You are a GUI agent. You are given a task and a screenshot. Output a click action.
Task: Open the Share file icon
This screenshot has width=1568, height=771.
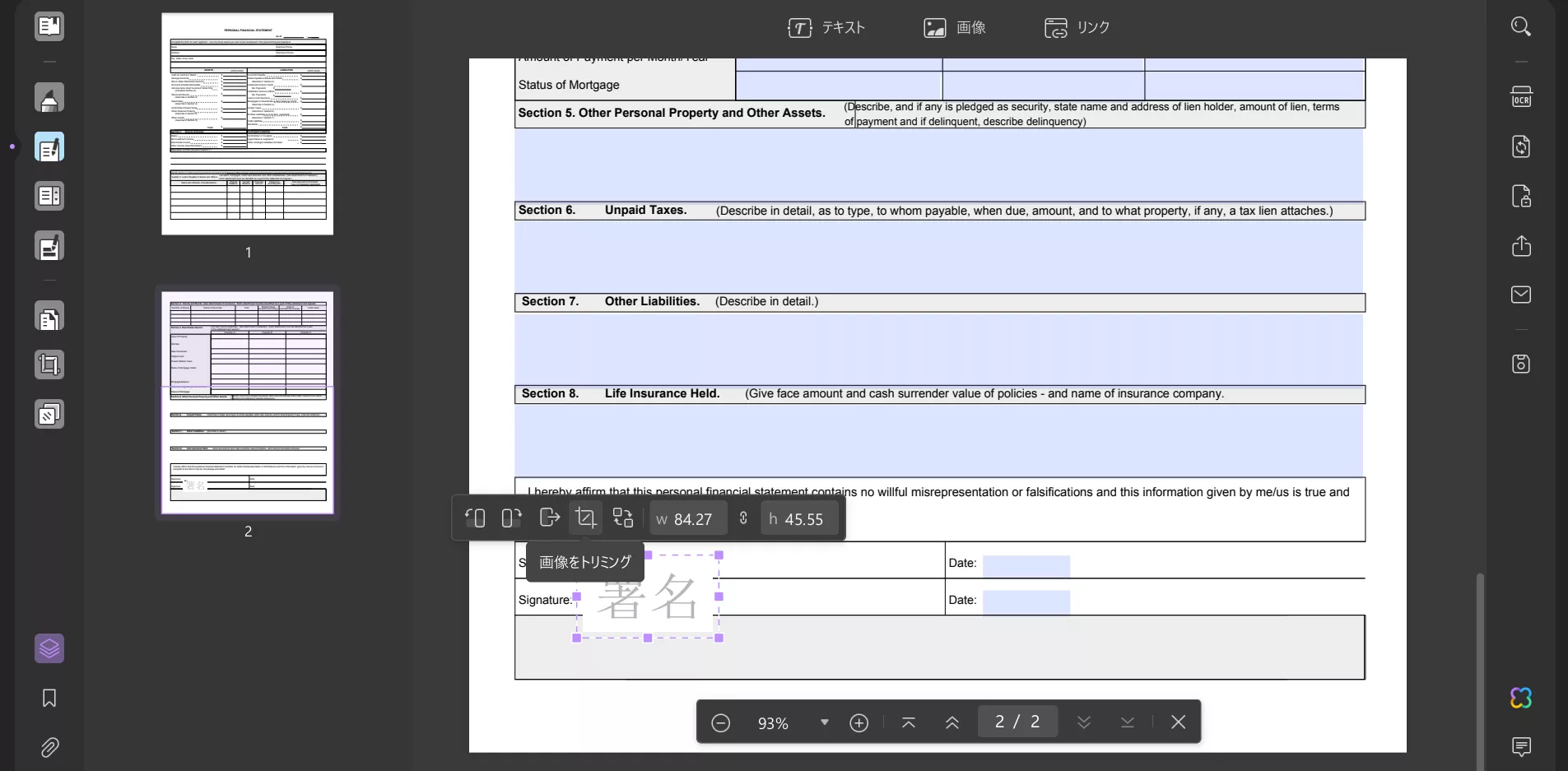[x=1521, y=246]
